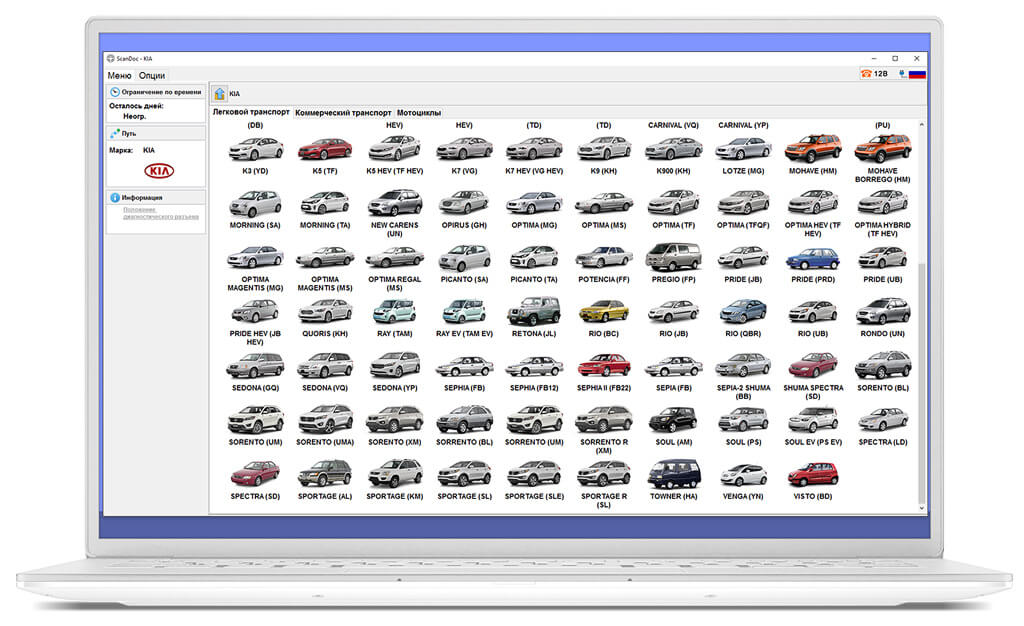
Task: Click the scrollbar down arrow in vehicle list
Action: pyautogui.click(x=921, y=508)
